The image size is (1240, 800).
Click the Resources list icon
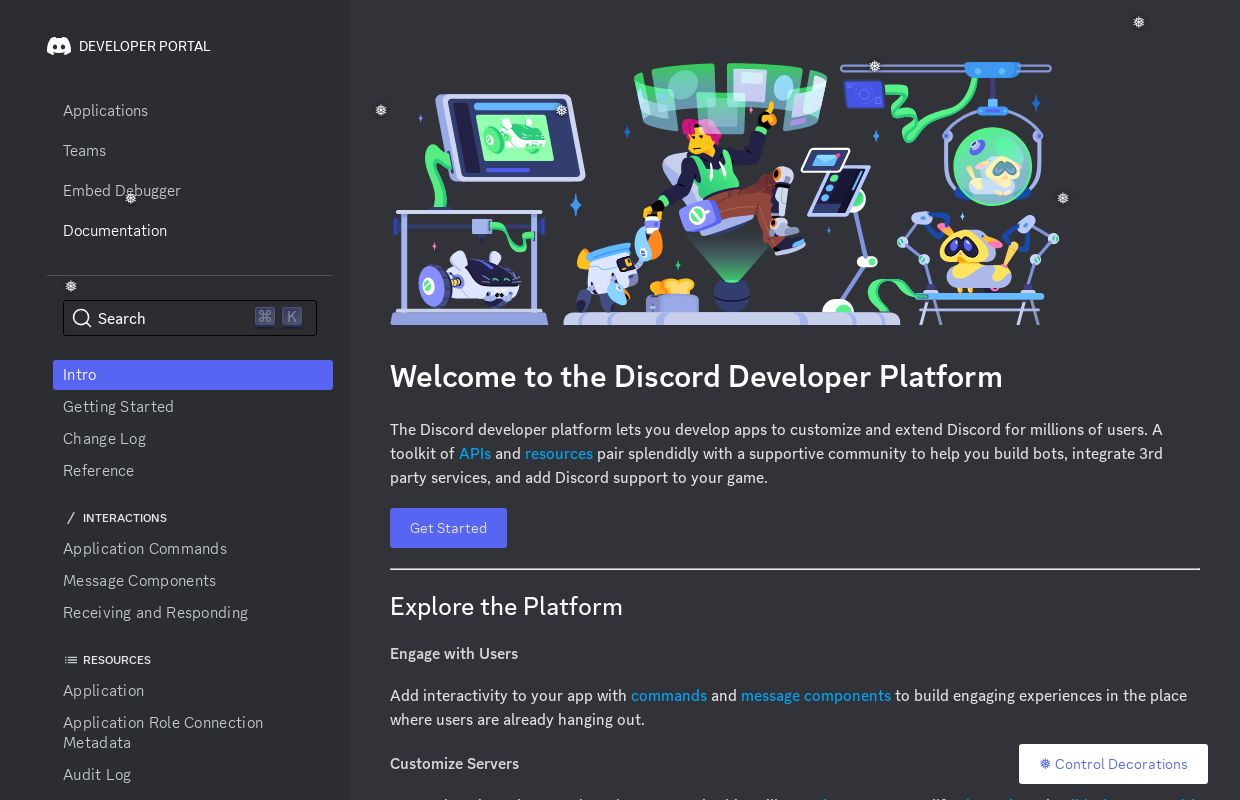pos(71,660)
